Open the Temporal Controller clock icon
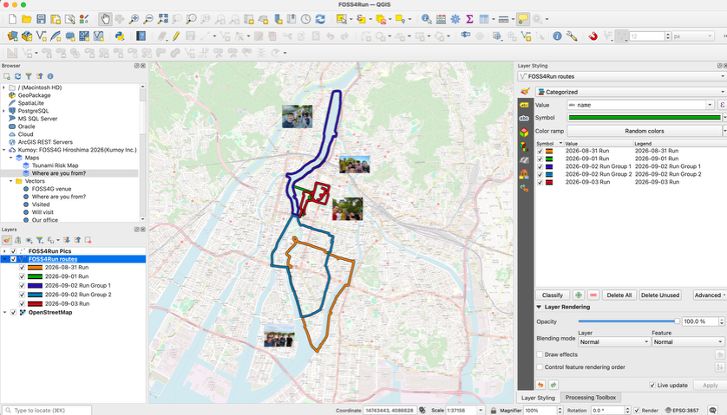Viewport: 727px width, 415px height. point(306,19)
